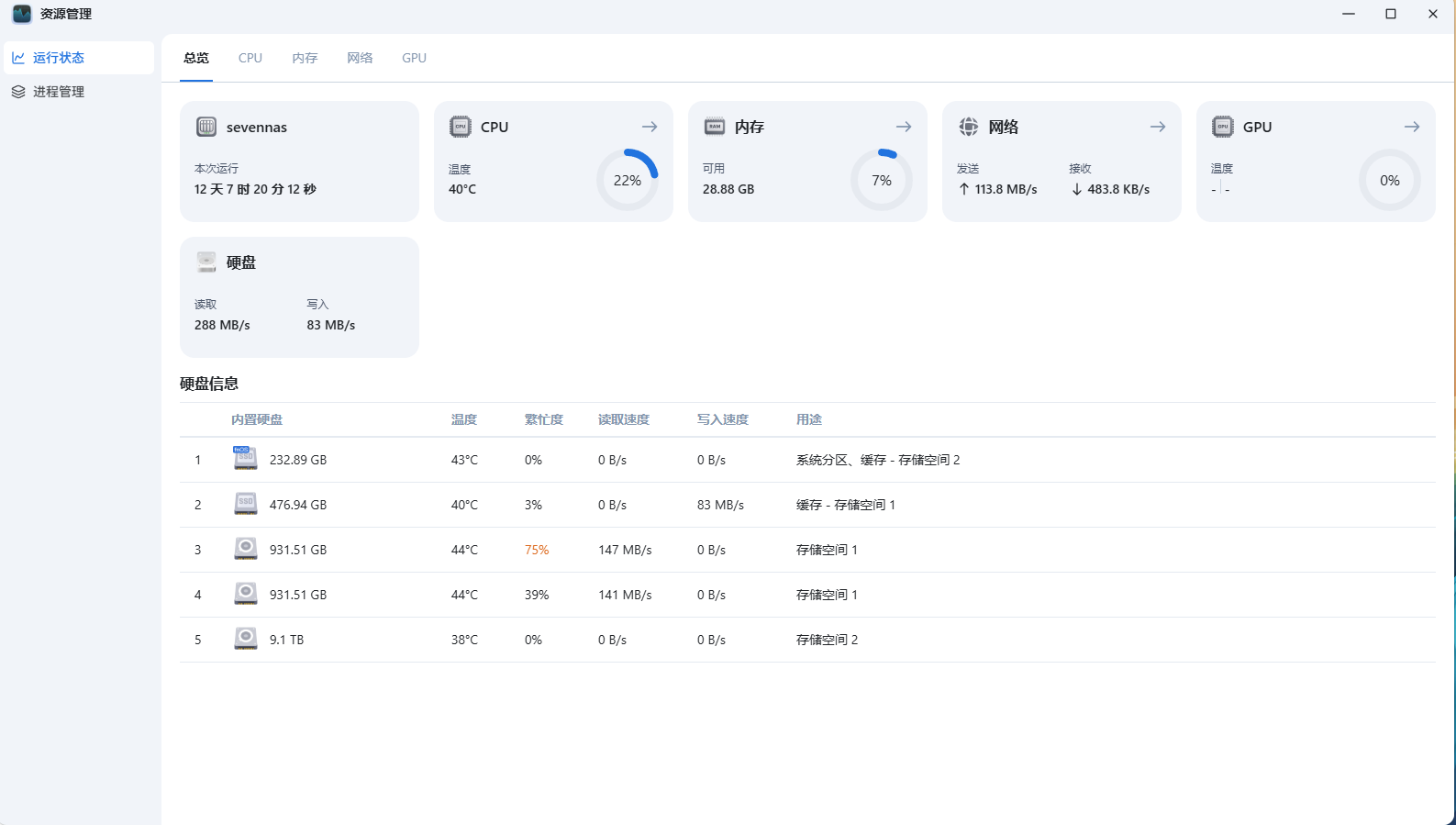Click the 141 MB/s read speed
Image resolution: width=1456 pixels, height=825 pixels.
click(x=625, y=595)
